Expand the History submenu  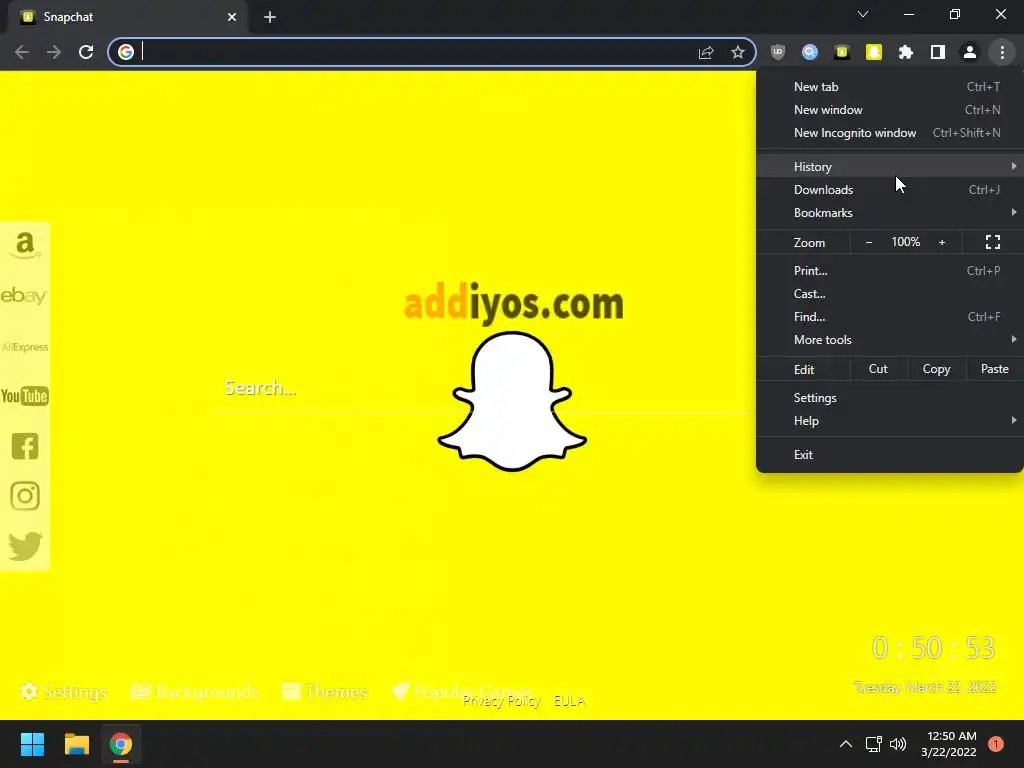[889, 167]
